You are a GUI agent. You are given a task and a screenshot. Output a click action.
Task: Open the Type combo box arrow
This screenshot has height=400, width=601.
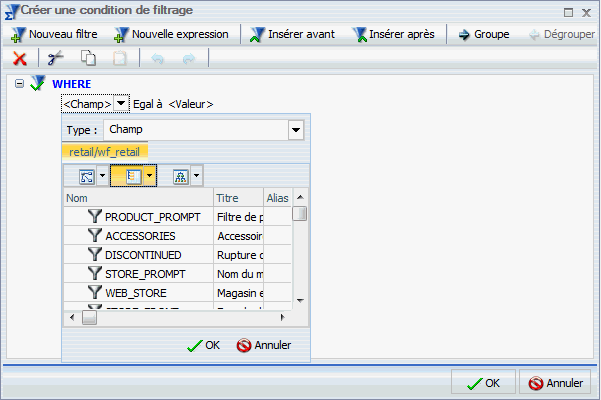point(296,130)
